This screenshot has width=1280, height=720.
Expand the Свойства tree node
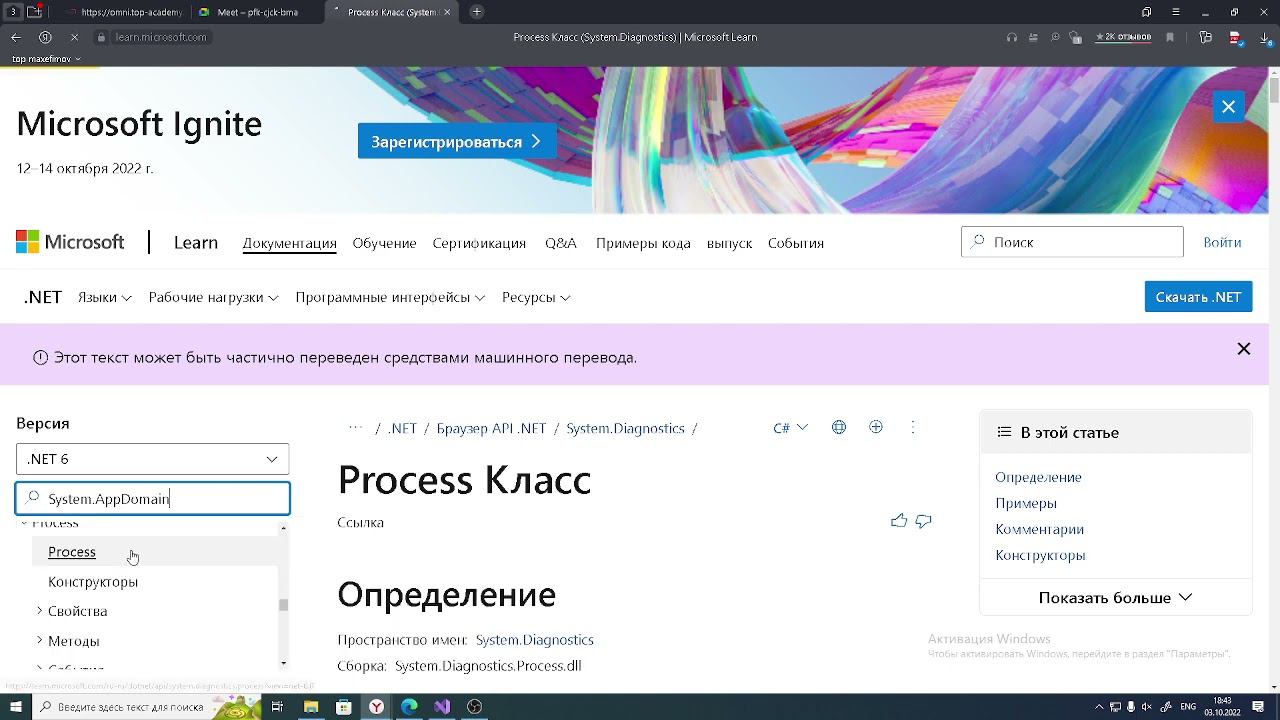click(x=40, y=611)
